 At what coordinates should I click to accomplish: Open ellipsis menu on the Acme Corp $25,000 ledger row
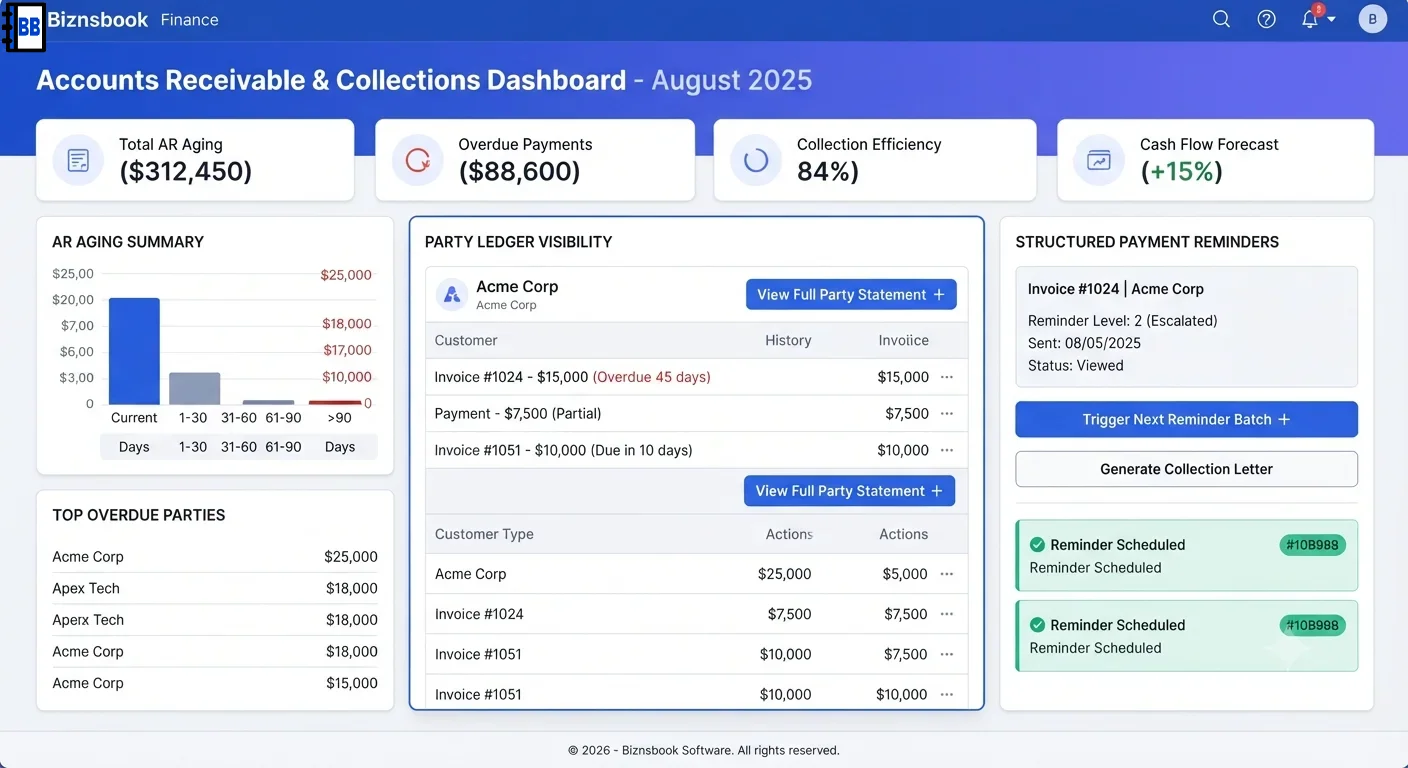[947, 574]
